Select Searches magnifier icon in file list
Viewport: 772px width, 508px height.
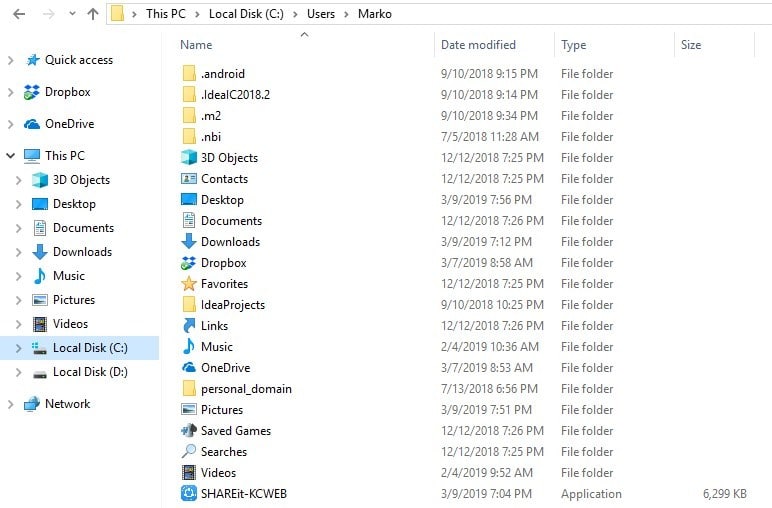189,451
